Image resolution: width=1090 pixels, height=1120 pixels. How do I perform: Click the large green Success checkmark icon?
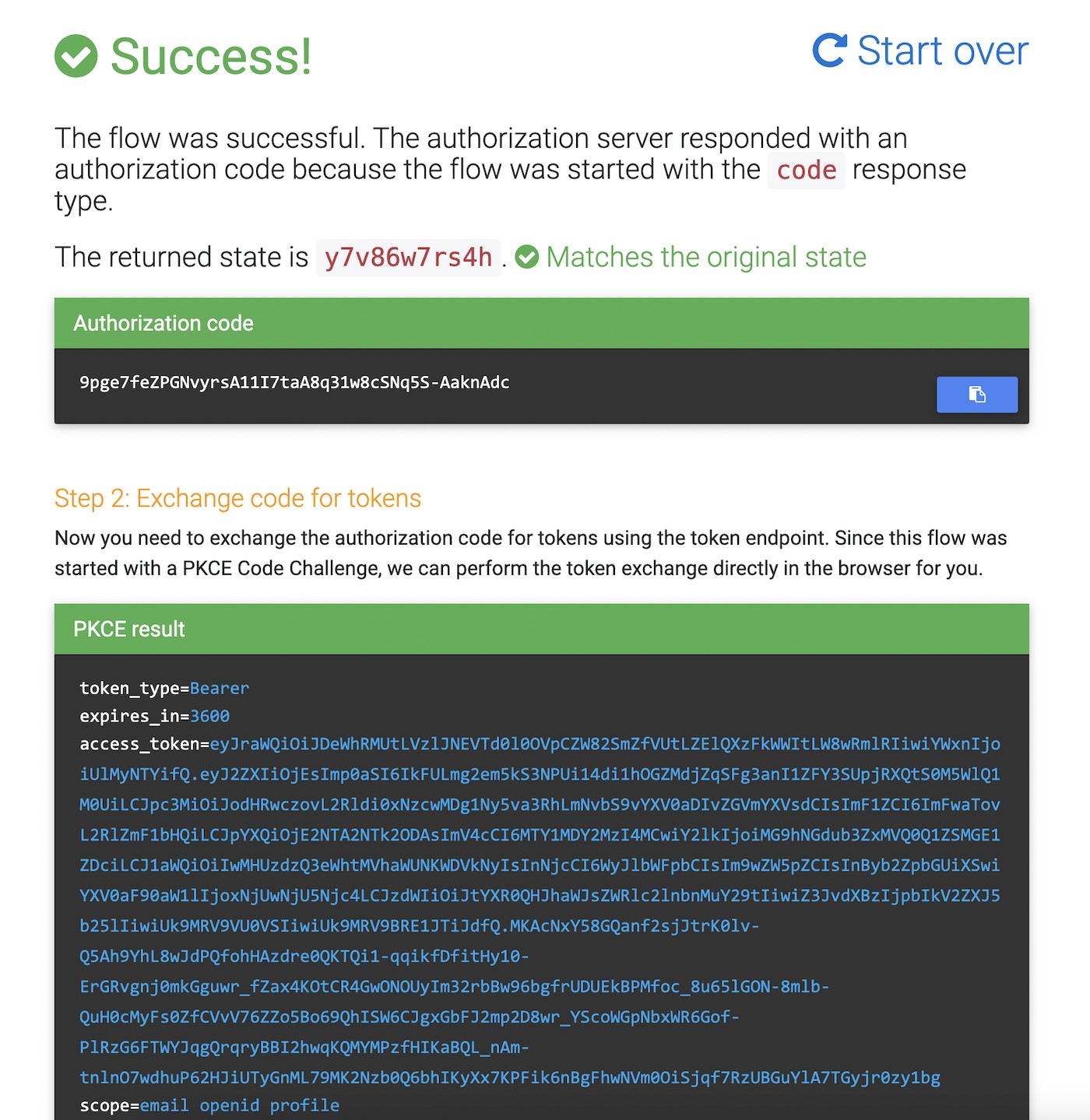(x=76, y=56)
